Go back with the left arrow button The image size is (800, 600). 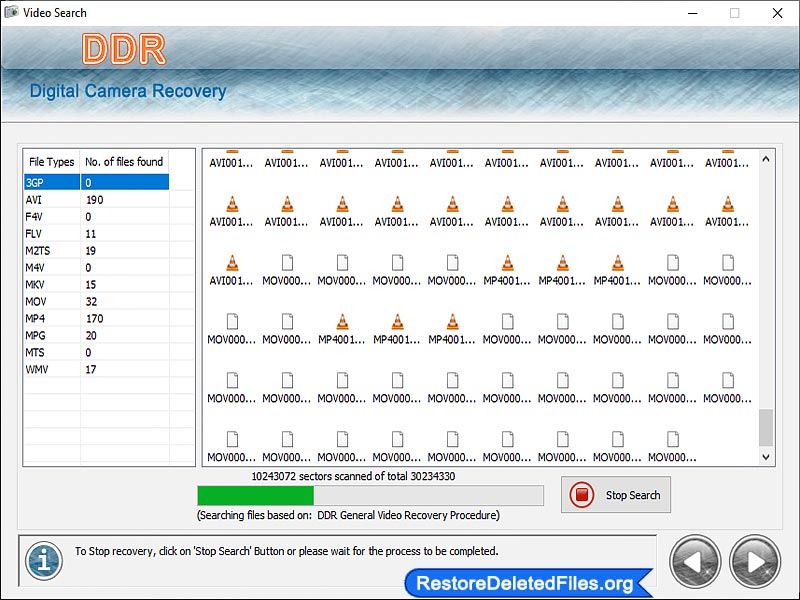tap(695, 562)
